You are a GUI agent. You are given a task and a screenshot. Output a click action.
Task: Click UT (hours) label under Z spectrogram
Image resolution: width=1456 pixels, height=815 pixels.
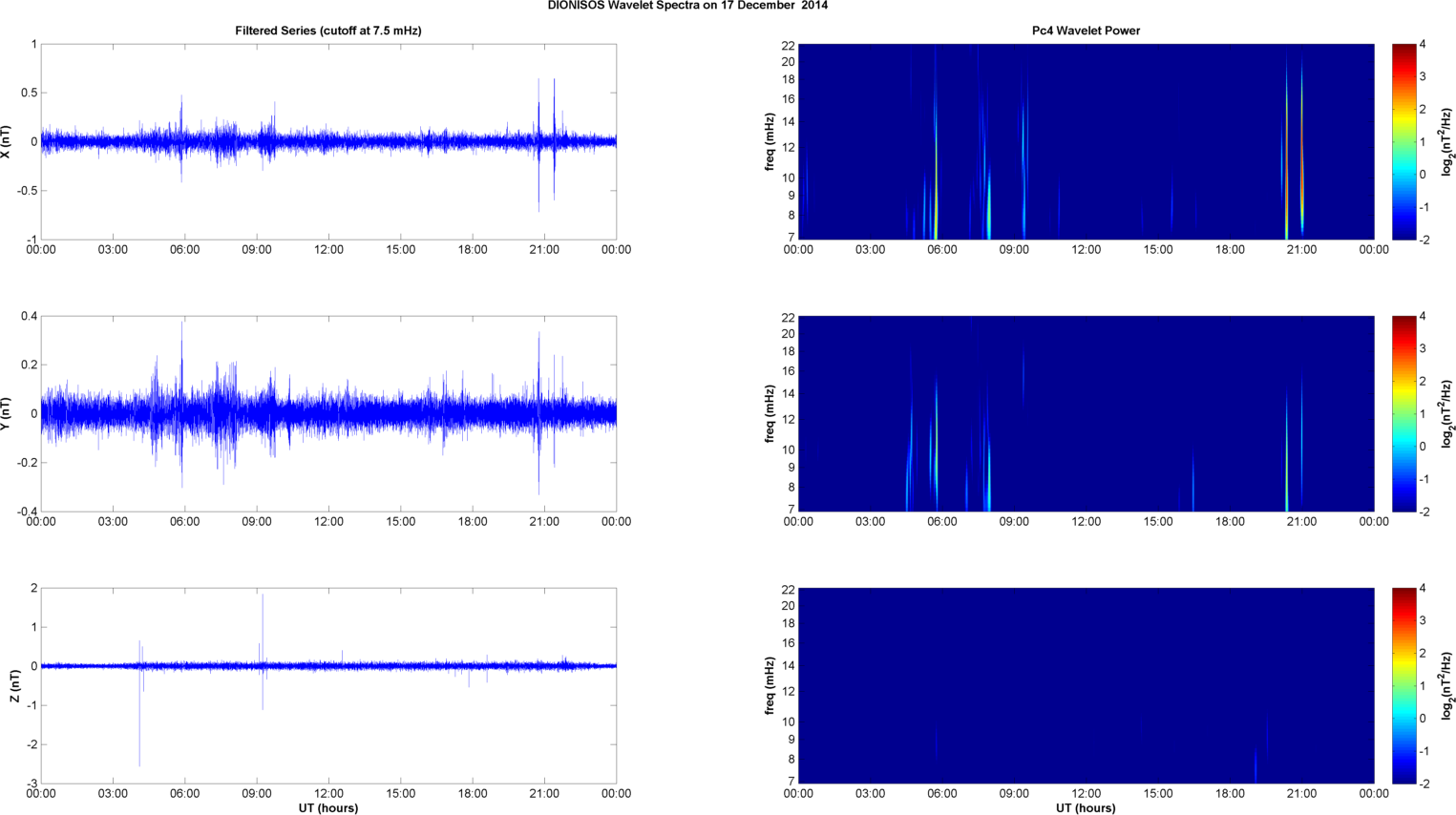click(1086, 808)
